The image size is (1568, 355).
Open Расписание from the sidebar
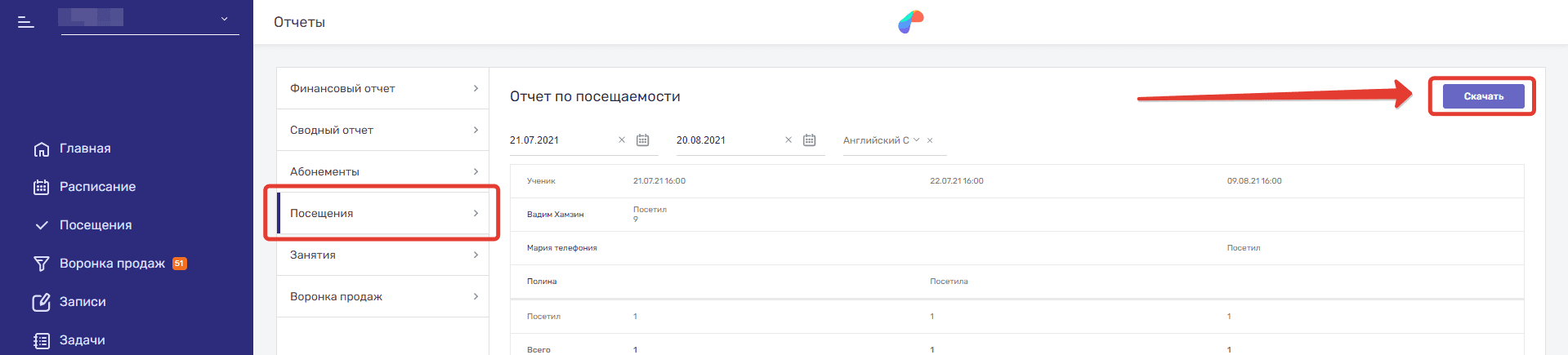[x=96, y=187]
